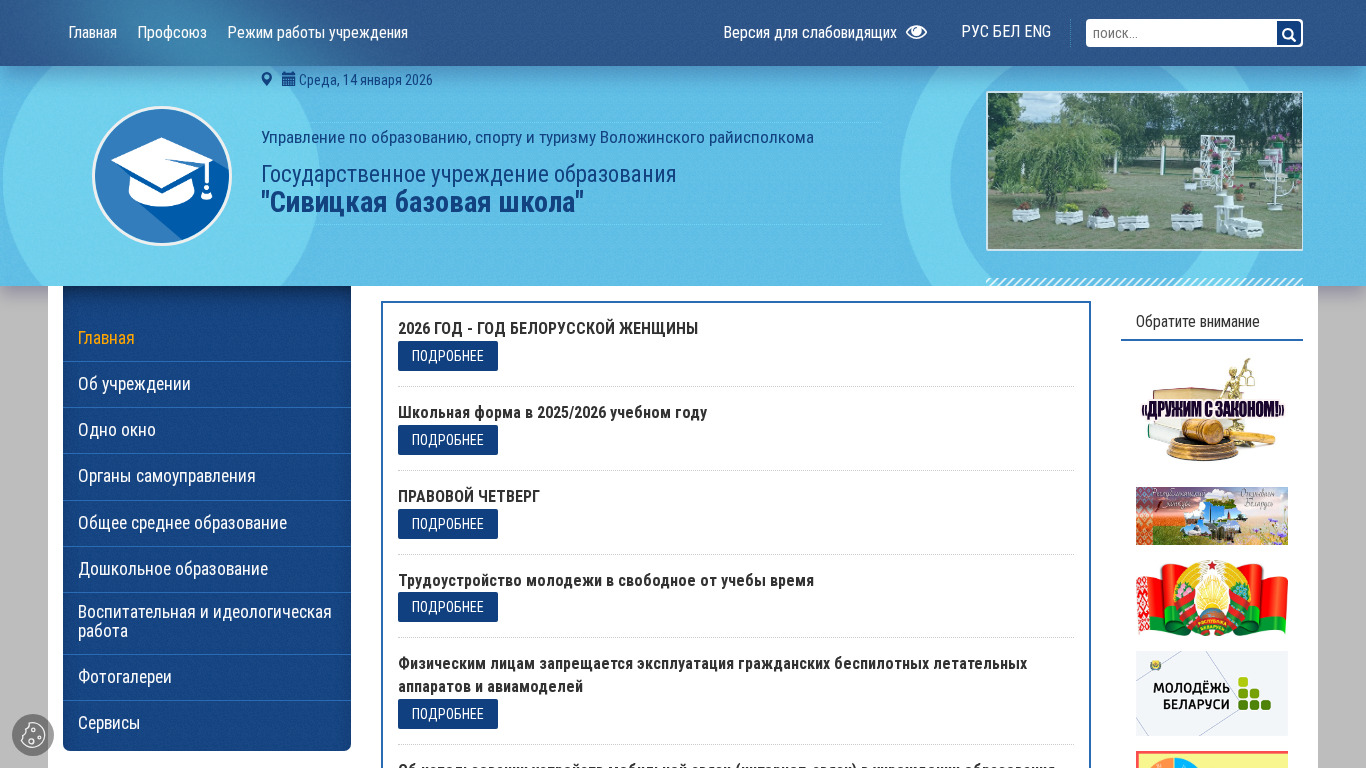The image size is (1366, 768).
Task: Open Общее среднее образование sidebar section
Action: (207, 523)
